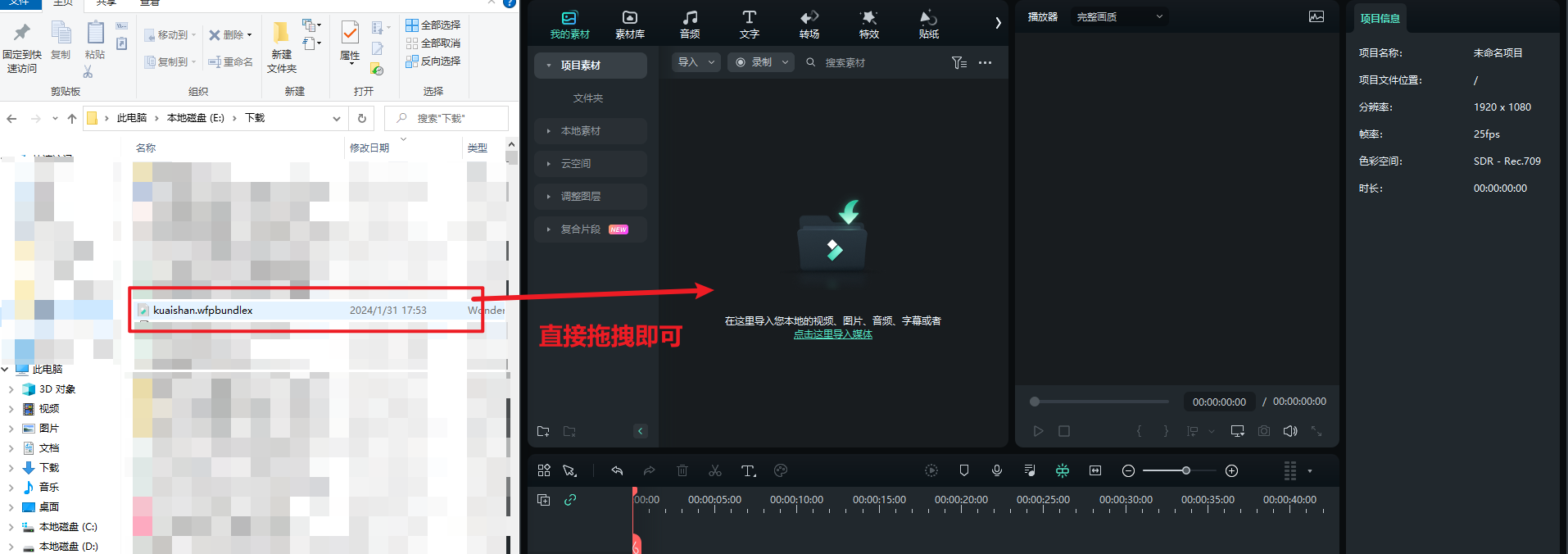Screen dimensions: 1568x554
Task: Click the player fullscreen expand icon
Action: 1316,431
